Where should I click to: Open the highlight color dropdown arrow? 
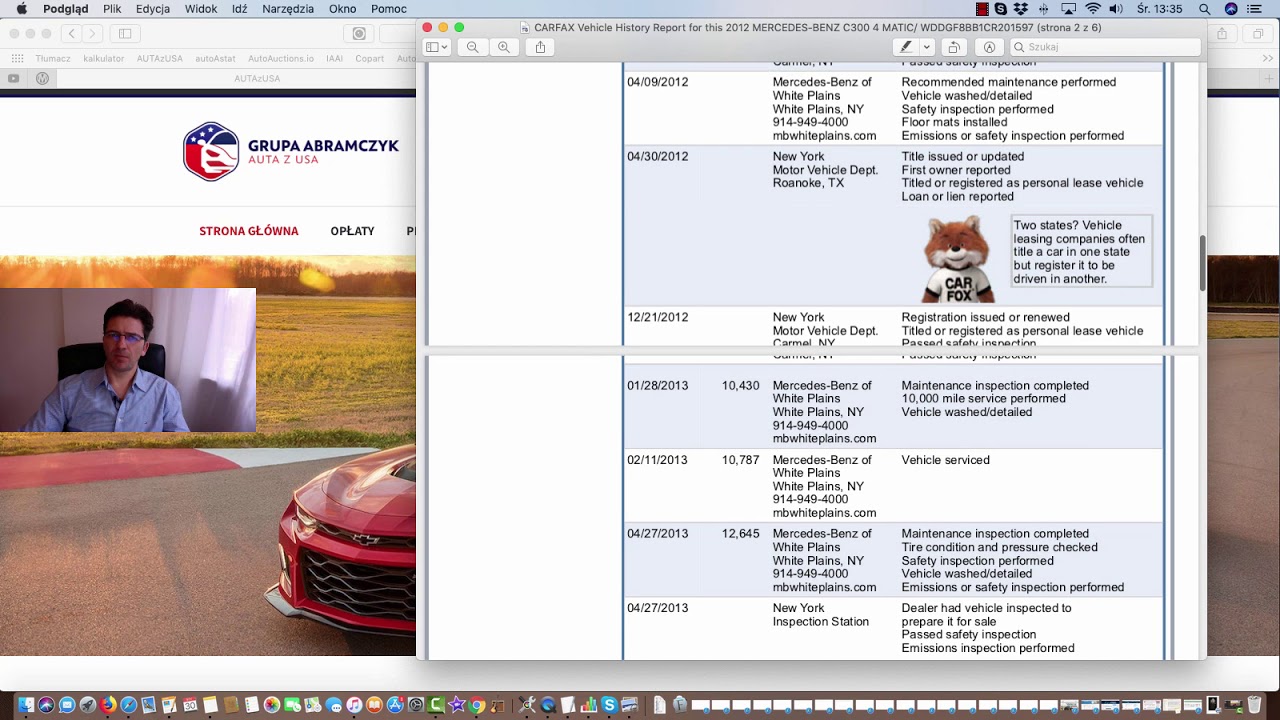[926, 47]
